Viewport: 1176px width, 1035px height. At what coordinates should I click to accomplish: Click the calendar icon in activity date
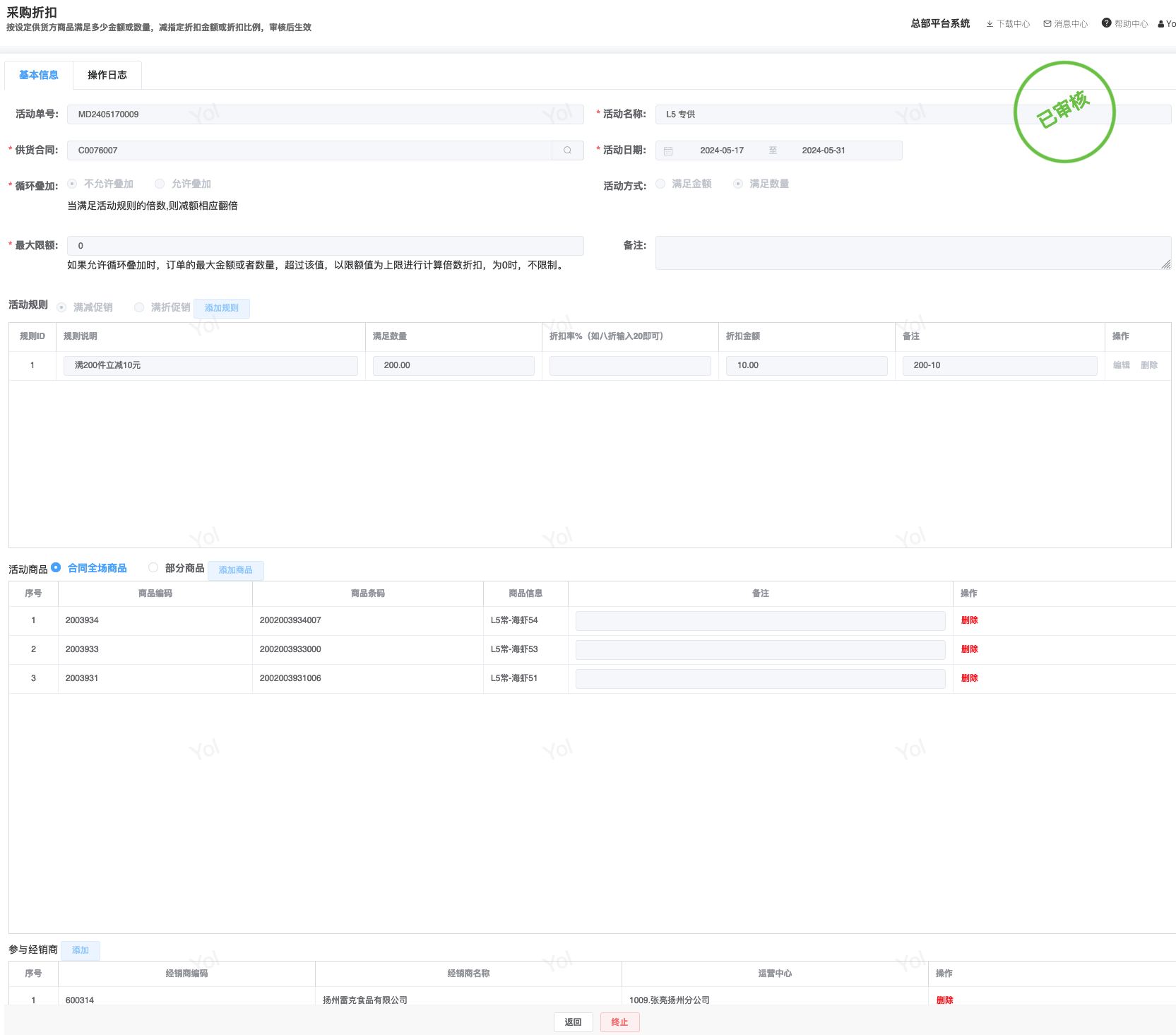click(x=668, y=150)
